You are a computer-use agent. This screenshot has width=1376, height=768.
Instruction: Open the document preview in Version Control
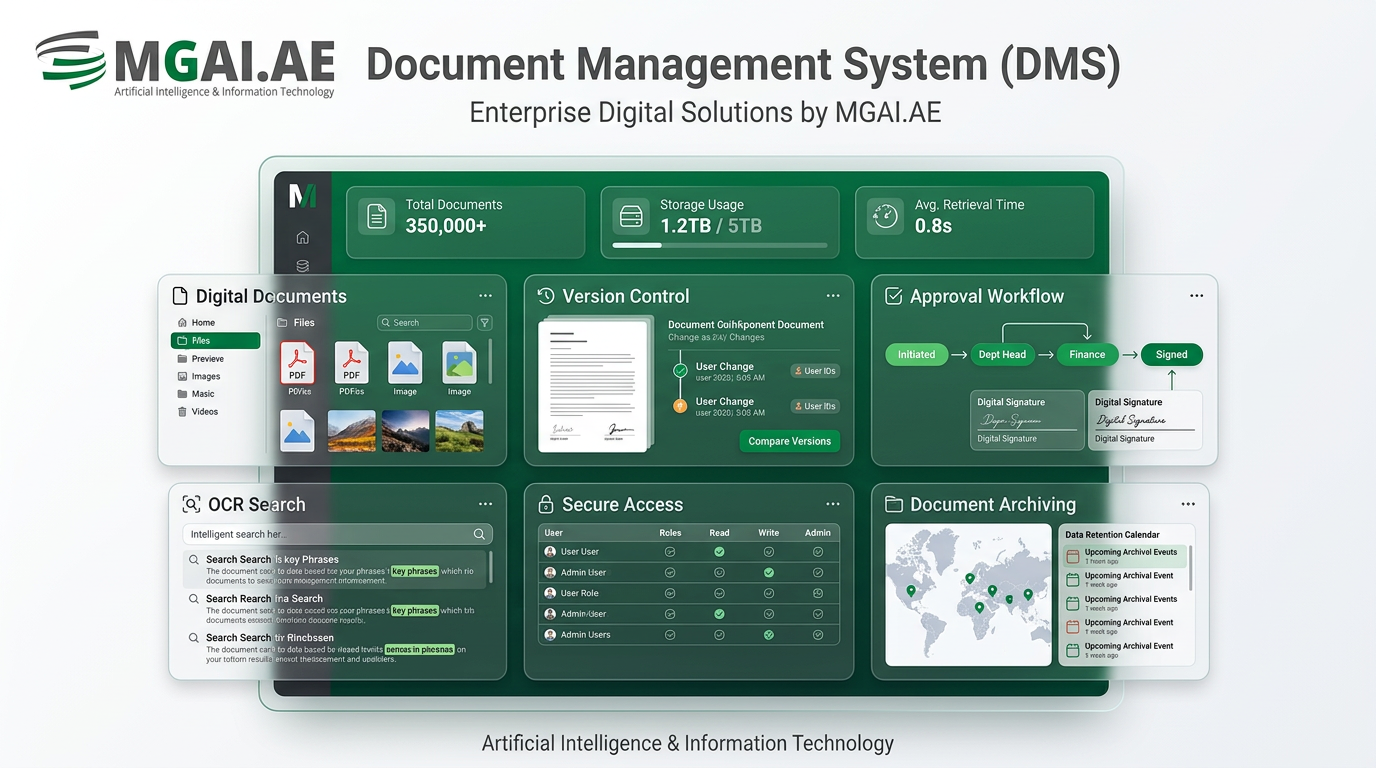595,385
